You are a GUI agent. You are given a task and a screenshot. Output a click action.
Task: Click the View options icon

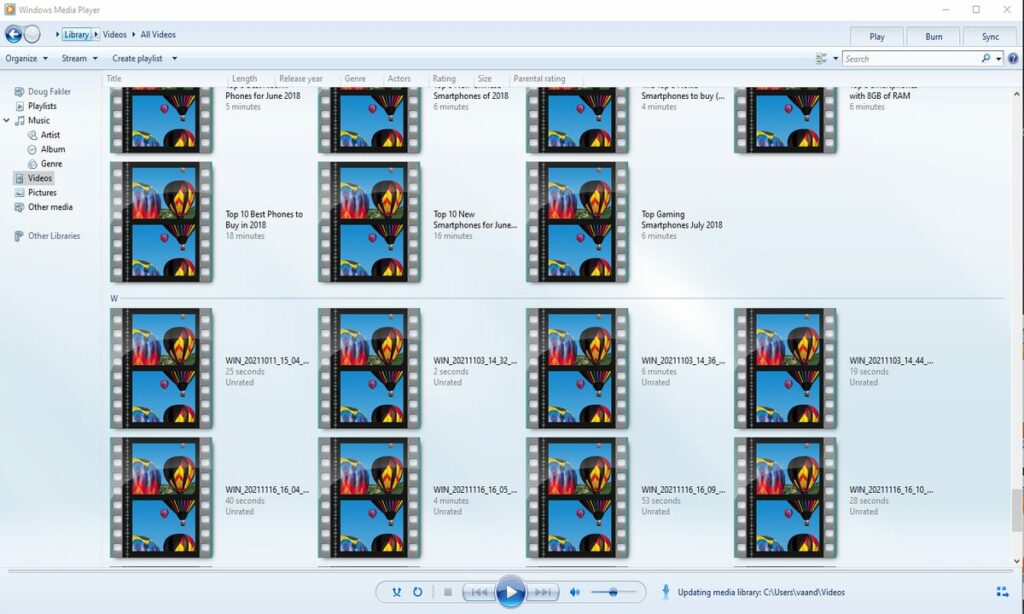(822, 59)
